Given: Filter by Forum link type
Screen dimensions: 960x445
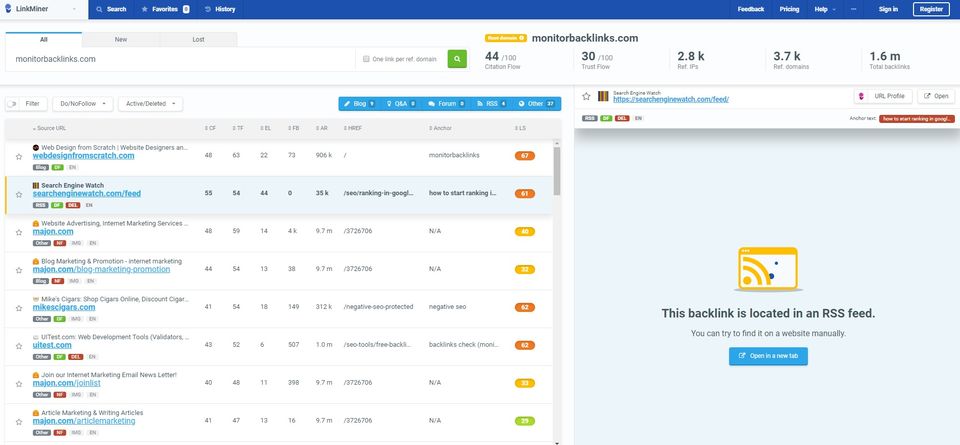Looking at the screenshot, I should click(x=446, y=104).
